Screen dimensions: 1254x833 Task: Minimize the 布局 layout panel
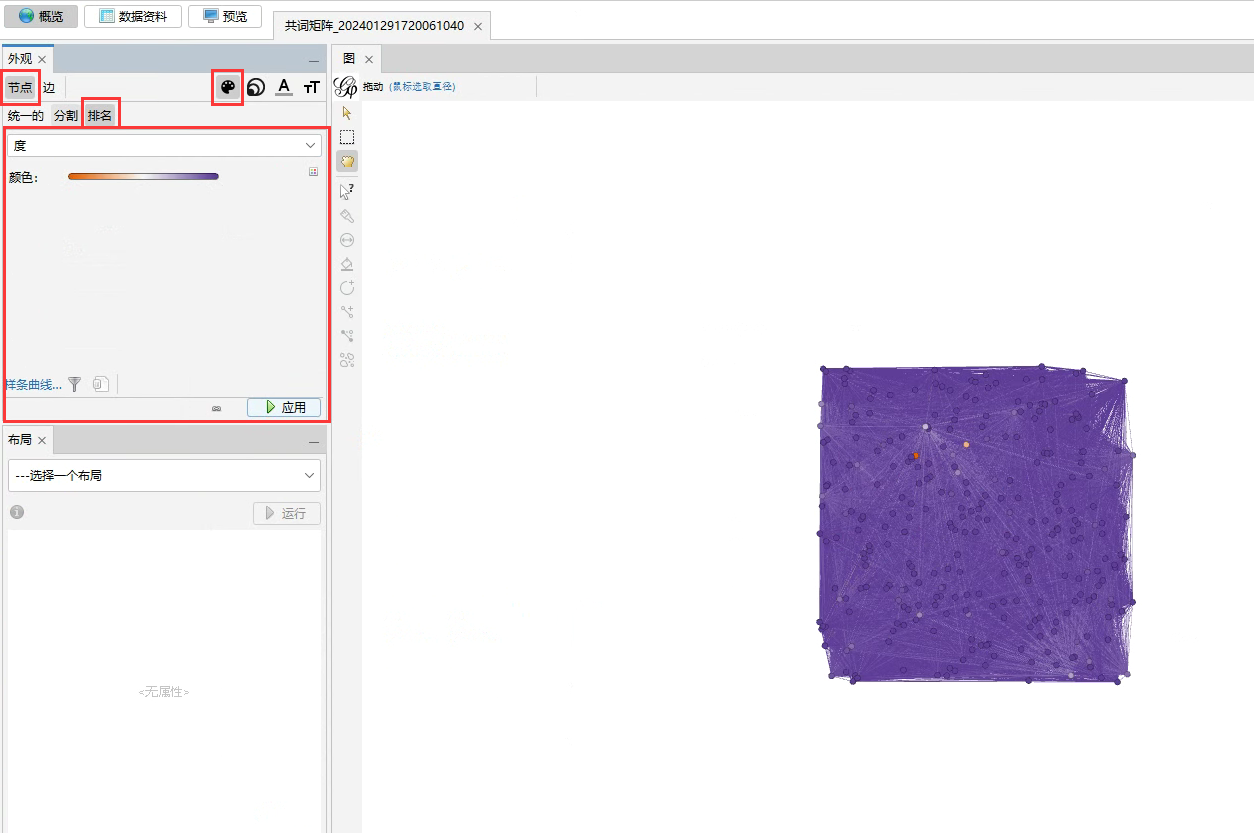pyautogui.click(x=314, y=442)
